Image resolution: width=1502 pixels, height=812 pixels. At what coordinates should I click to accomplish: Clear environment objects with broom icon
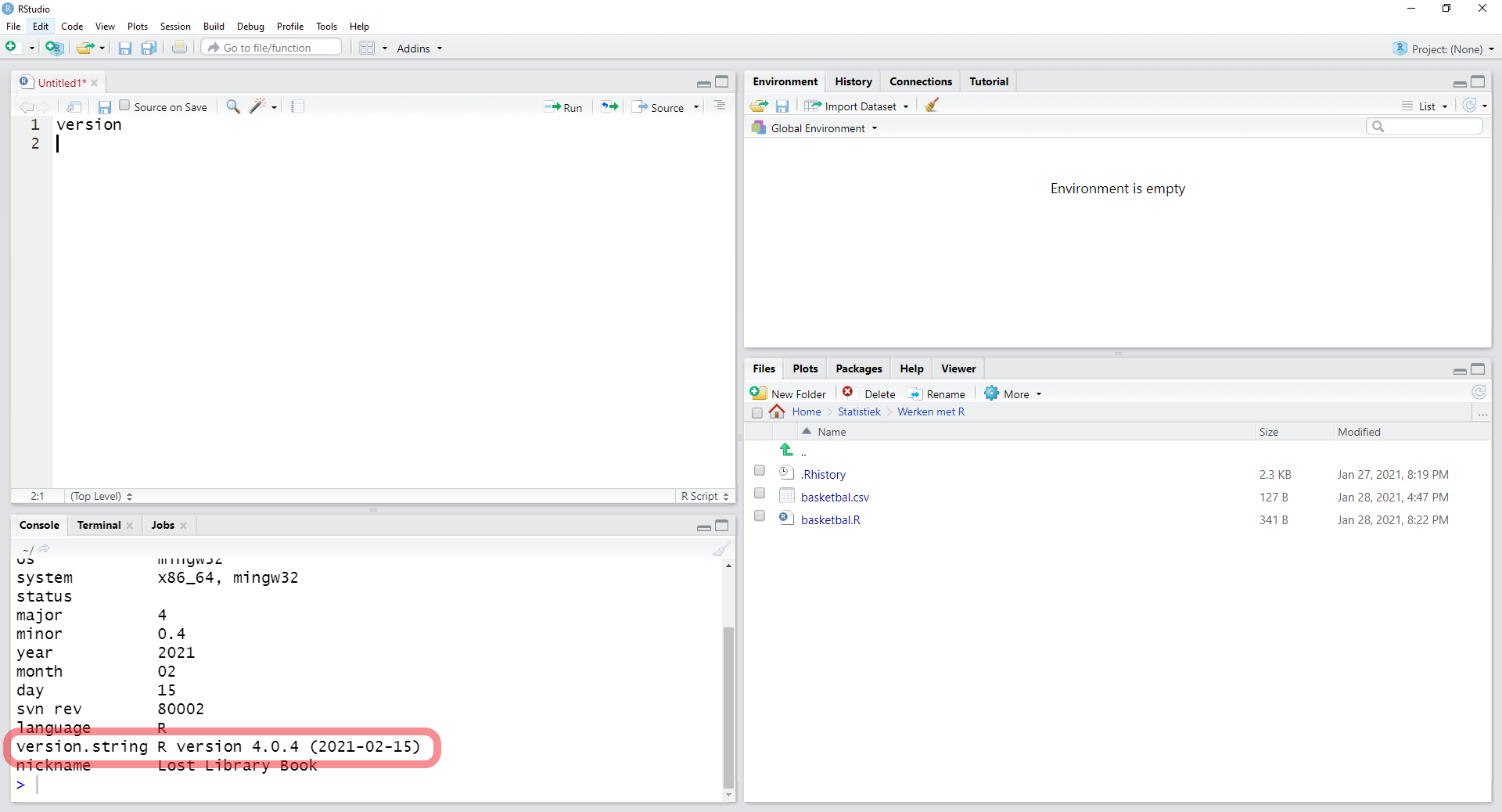pyautogui.click(x=932, y=105)
